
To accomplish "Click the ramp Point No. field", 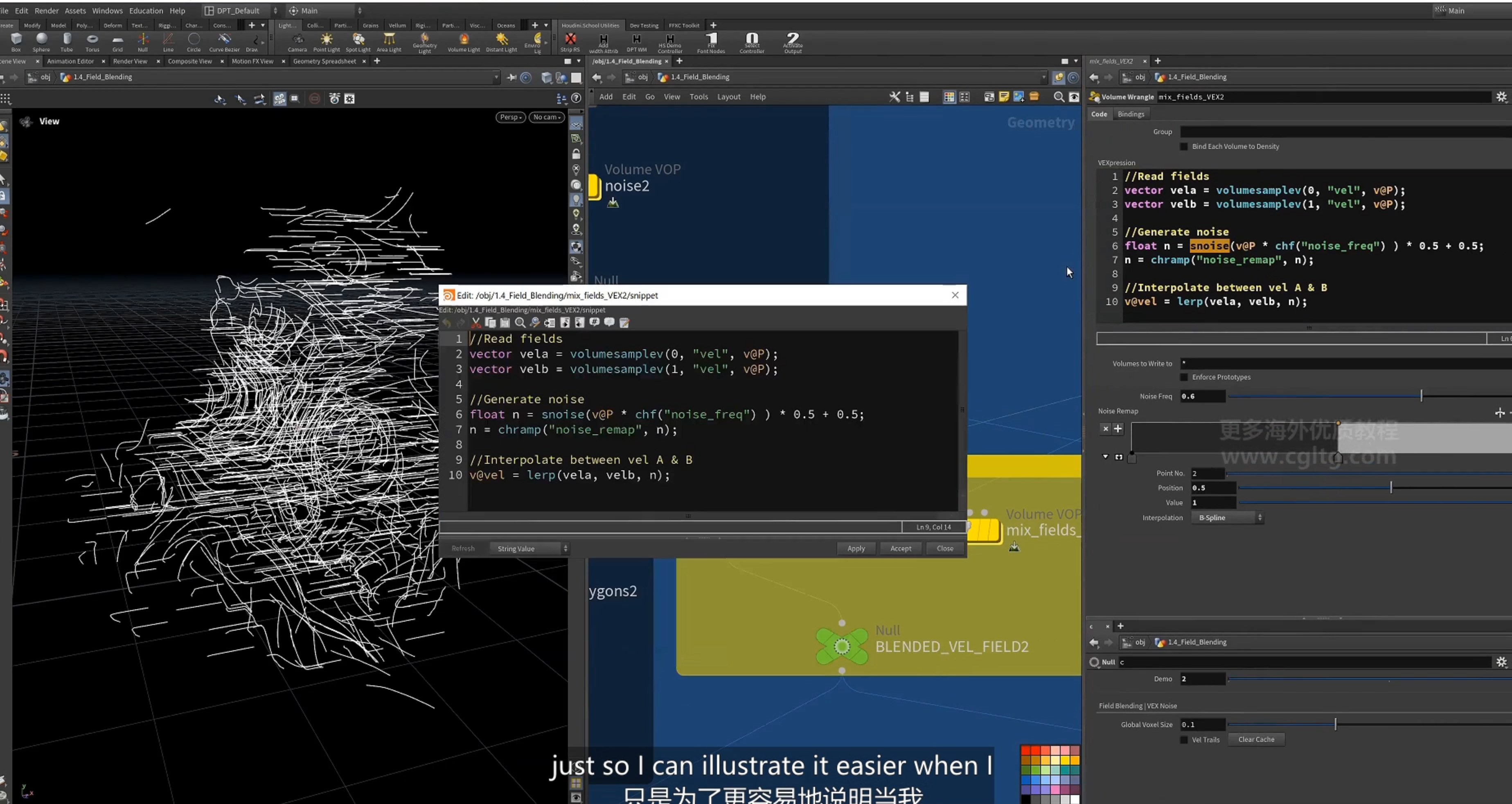I will click(x=1208, y=473).
